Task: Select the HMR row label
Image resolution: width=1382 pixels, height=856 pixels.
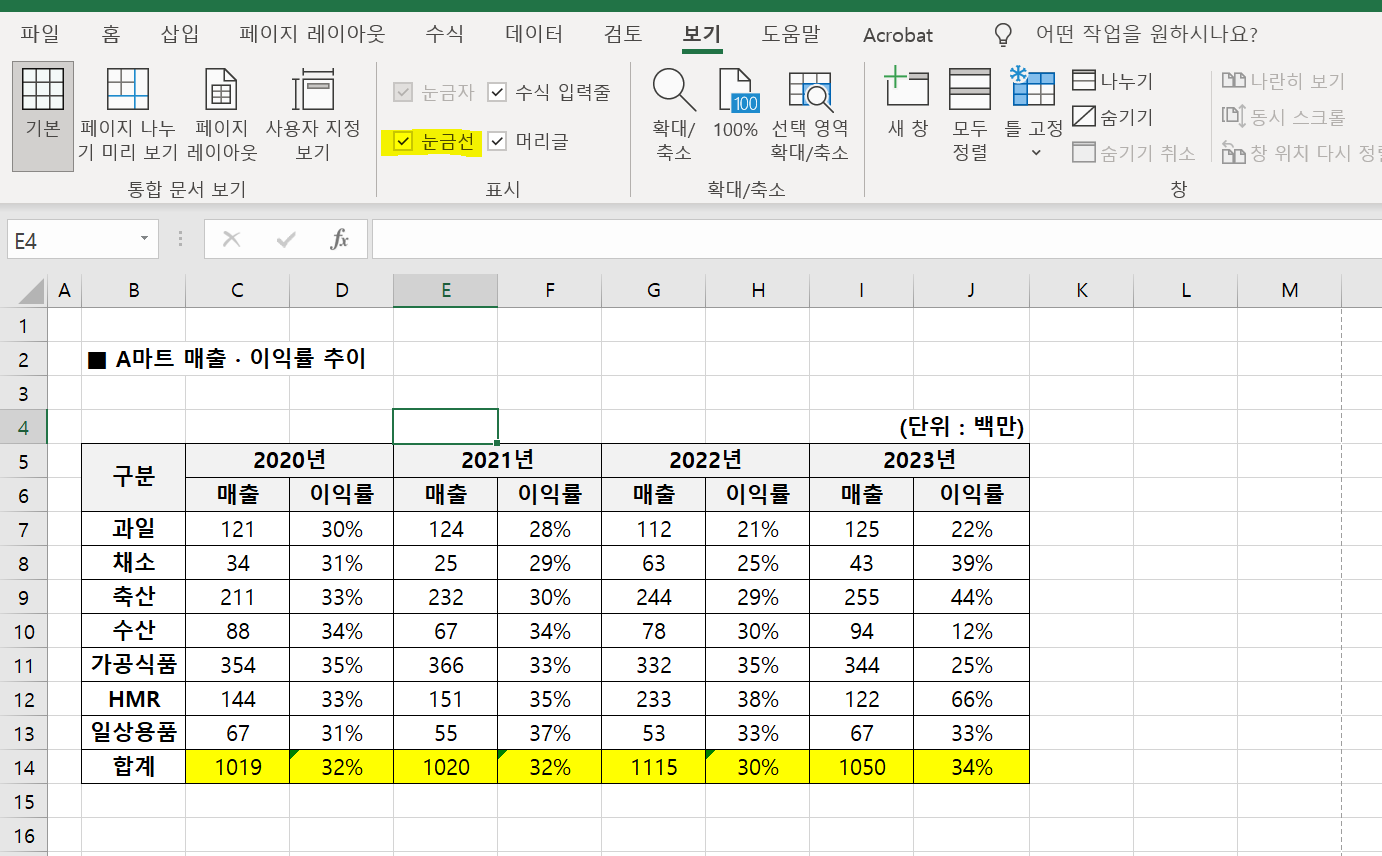Action: (x=134, y=699)
